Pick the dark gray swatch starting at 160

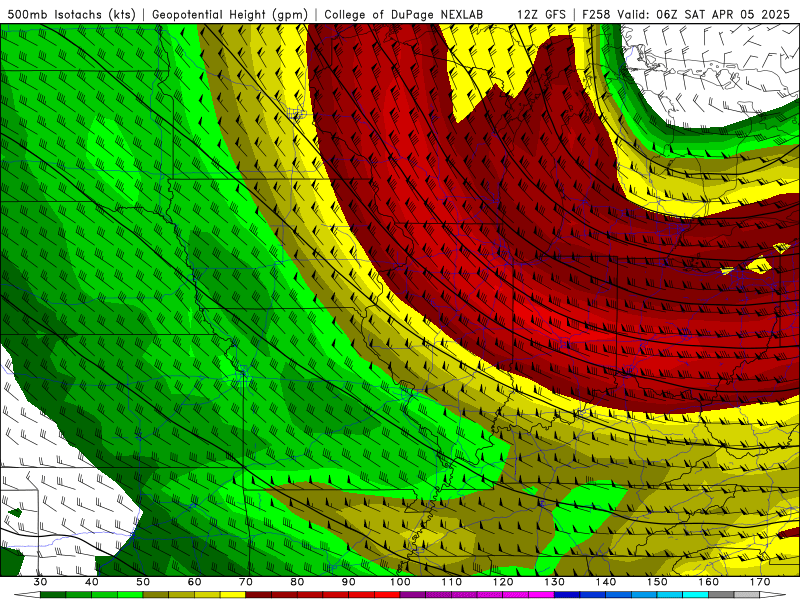(721, 594)
